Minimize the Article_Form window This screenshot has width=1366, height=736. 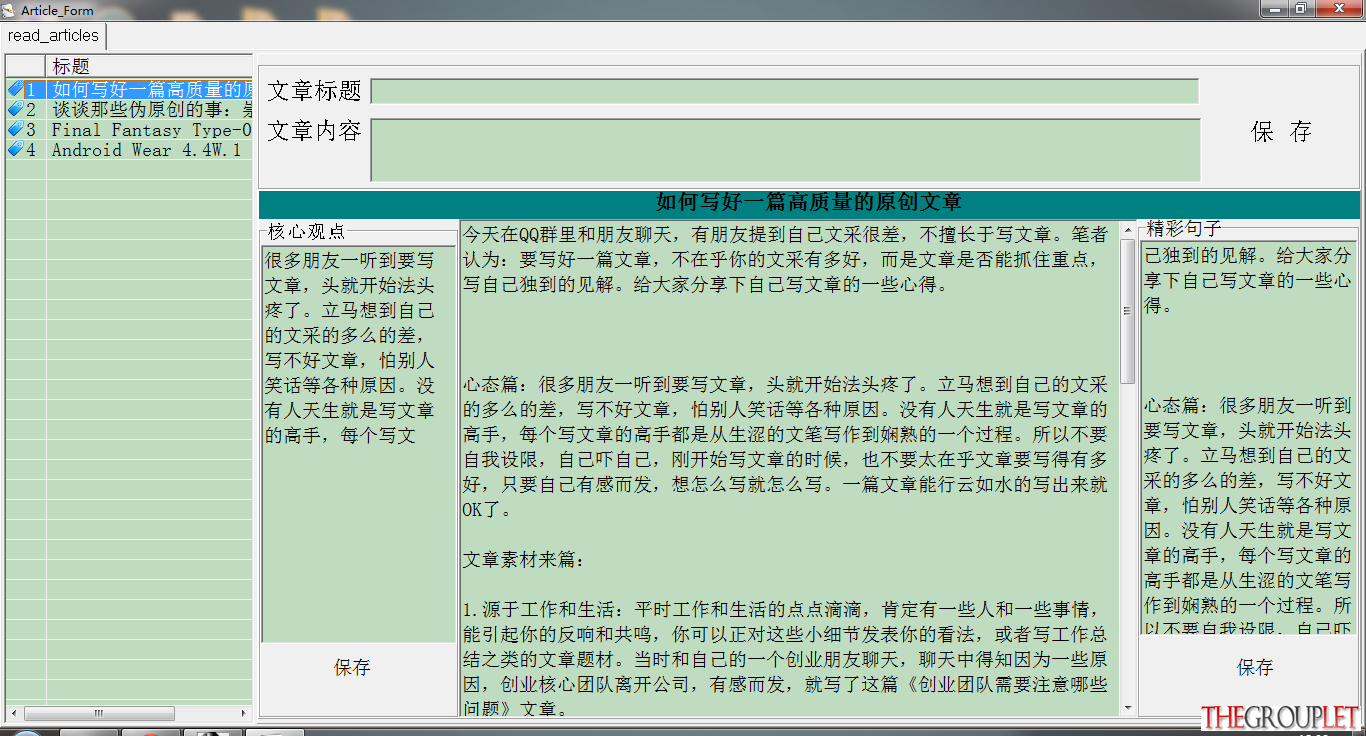1273,9
